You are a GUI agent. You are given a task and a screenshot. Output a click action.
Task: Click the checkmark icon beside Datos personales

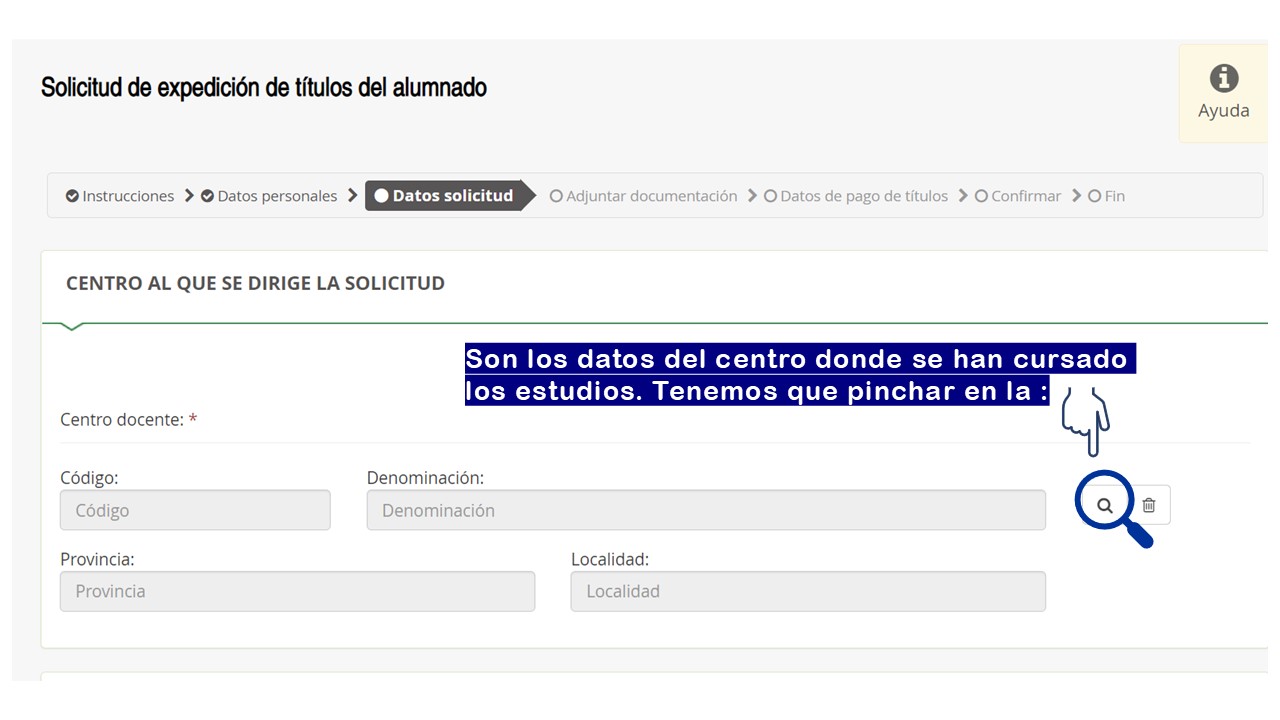click(207, 196)
